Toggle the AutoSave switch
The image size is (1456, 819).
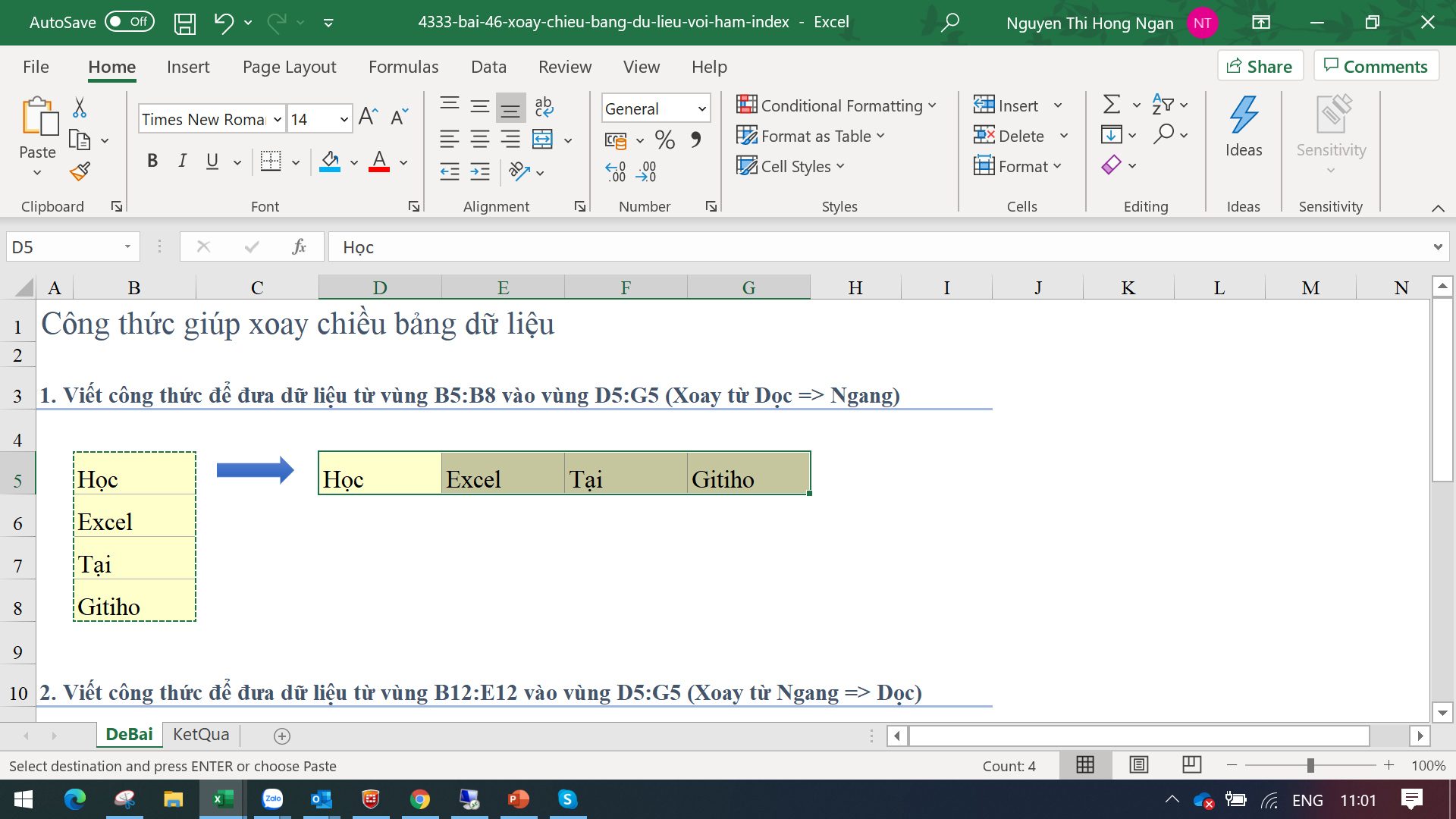129,22
